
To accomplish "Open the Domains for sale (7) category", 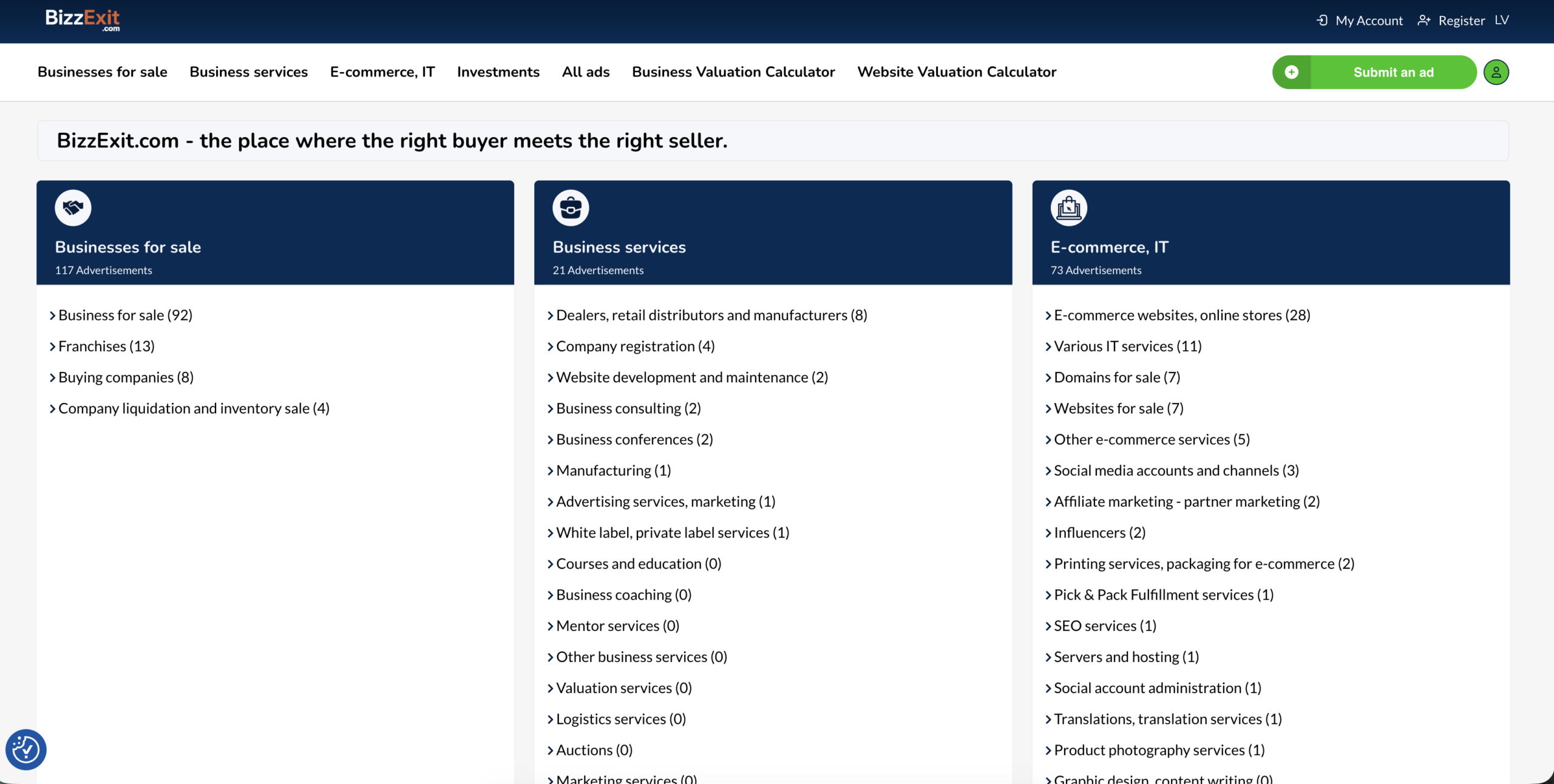I will pyautogui.click(x=1116, y=377).
